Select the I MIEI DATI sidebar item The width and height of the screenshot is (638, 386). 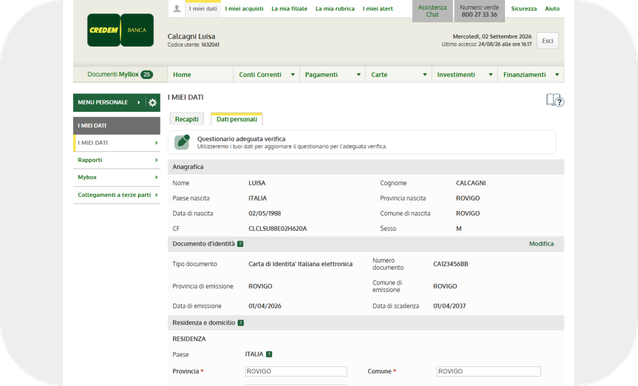tap(116, 143)
